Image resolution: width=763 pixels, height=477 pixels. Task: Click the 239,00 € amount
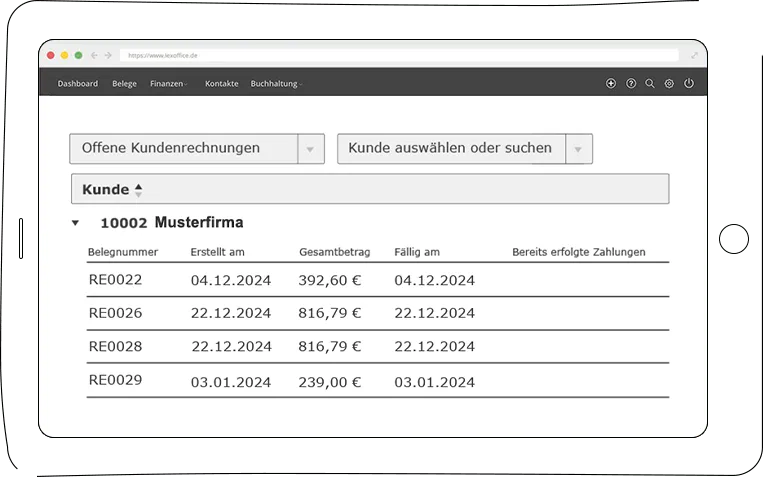point(330,382)
